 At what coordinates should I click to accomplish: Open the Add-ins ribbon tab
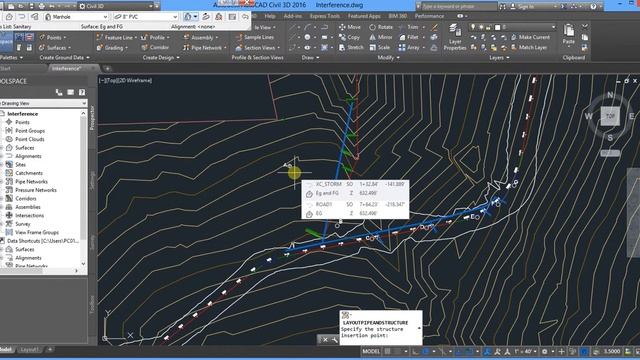pos(293,16)
